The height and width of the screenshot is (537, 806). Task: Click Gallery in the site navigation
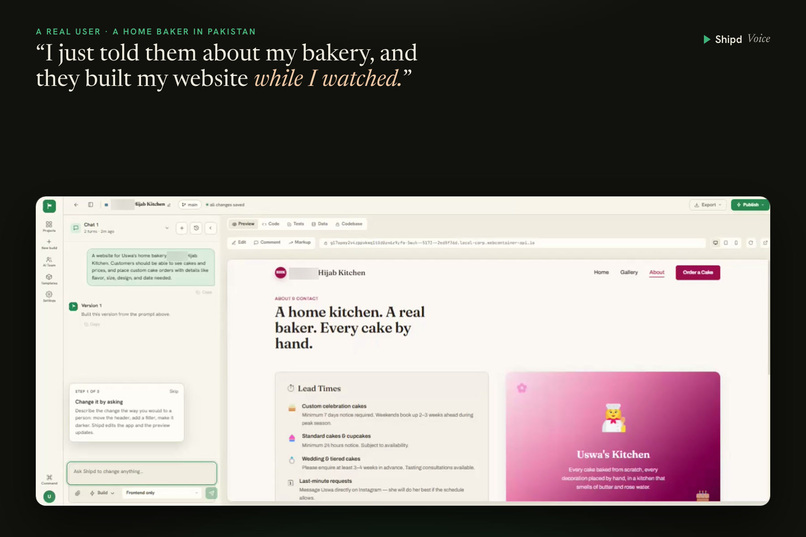[x=629, y=272]
